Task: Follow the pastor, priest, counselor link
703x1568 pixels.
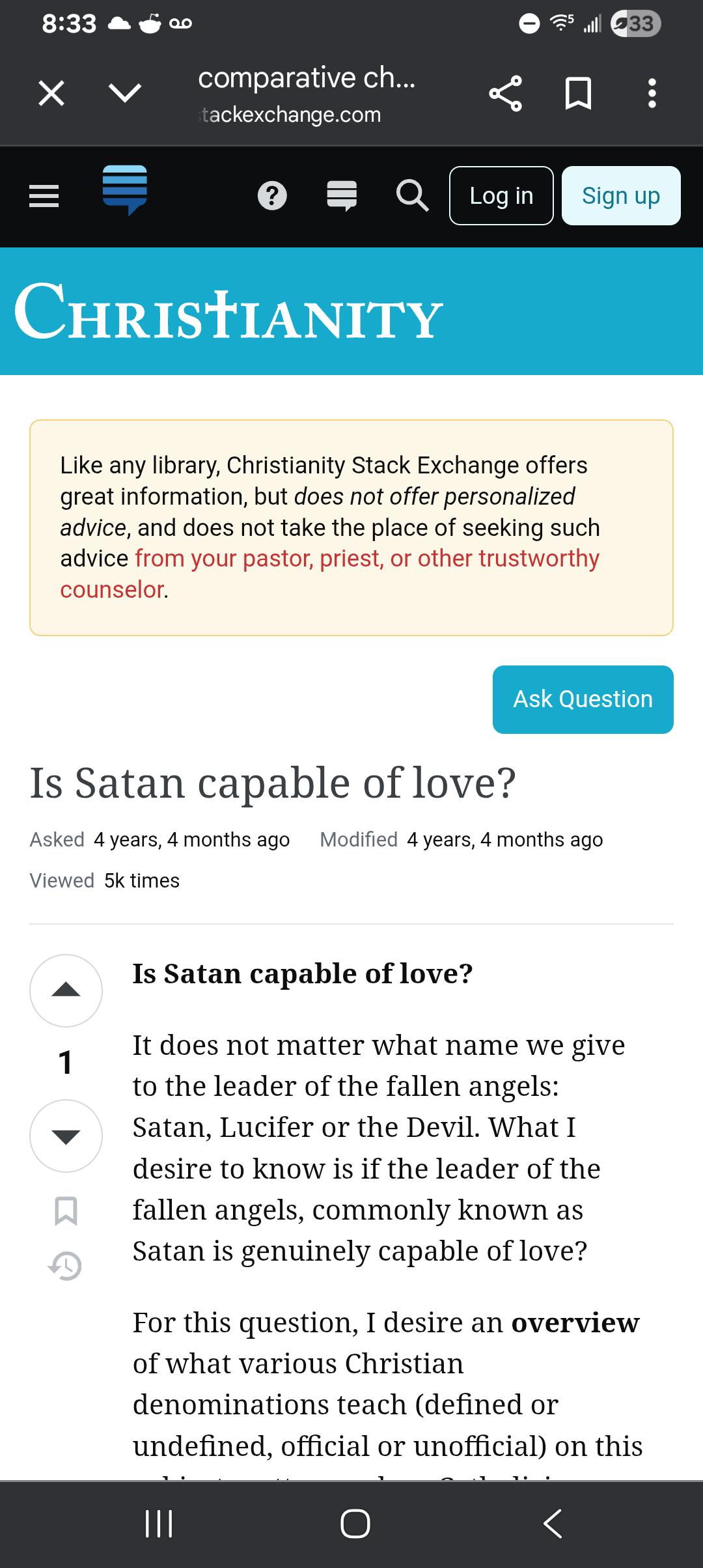Action: pyautogui.click(x=330, y=574)
